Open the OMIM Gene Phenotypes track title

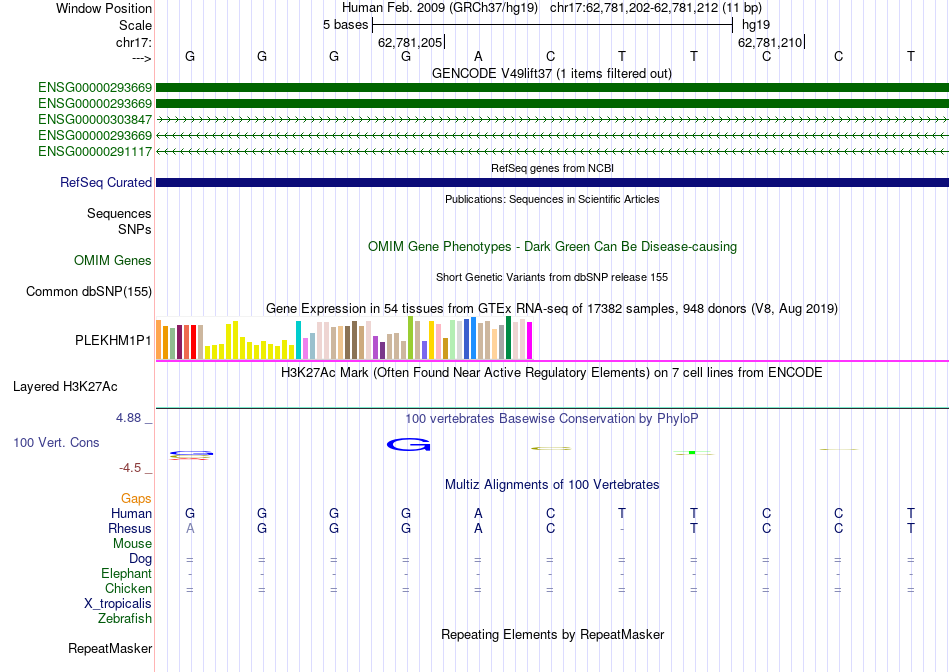pos(552,247)
